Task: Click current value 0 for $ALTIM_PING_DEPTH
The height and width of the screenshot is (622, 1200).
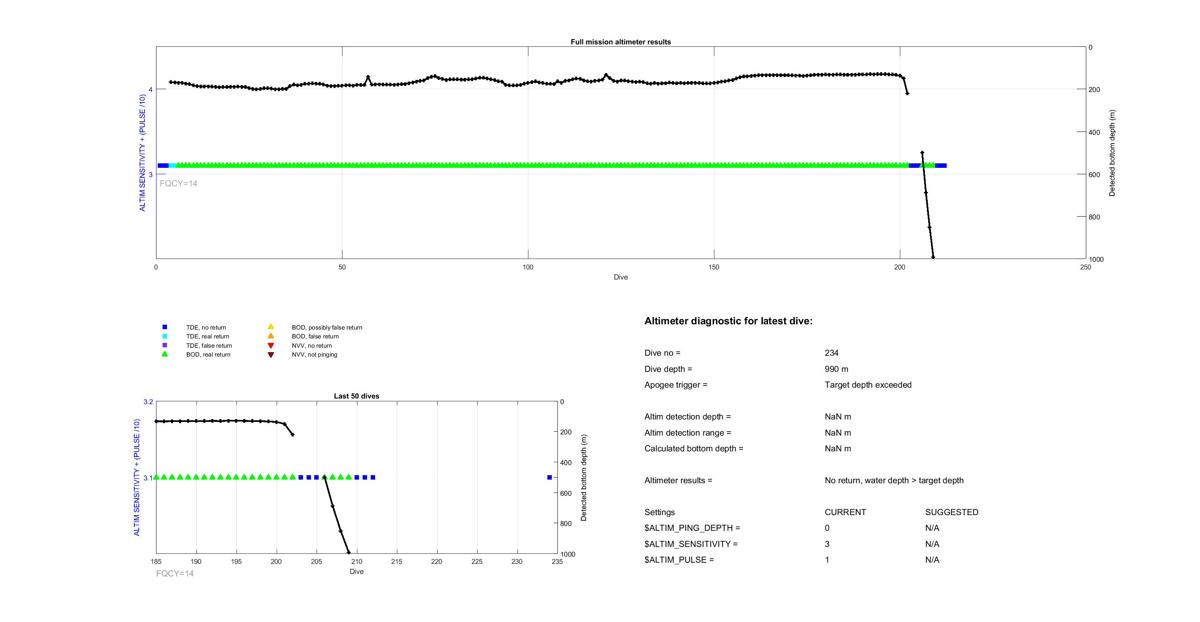Action: (828, 528)
